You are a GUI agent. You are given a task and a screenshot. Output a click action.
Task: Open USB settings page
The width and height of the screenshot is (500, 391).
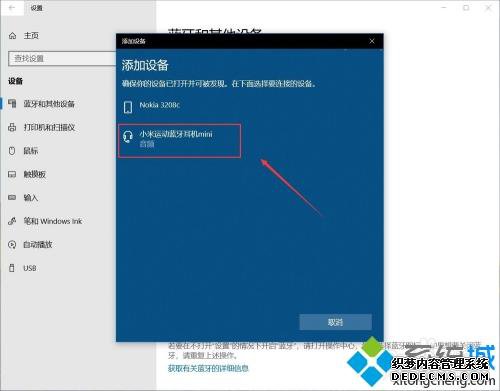pyautogui.click(x=30, y=268)
